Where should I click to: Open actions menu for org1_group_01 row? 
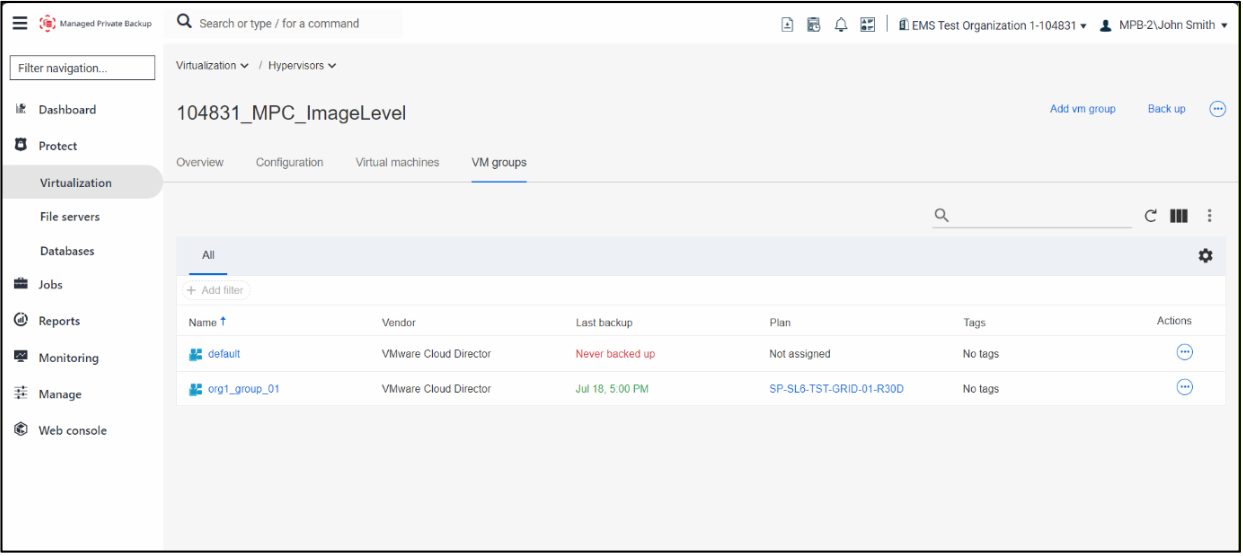point(1185,387)
